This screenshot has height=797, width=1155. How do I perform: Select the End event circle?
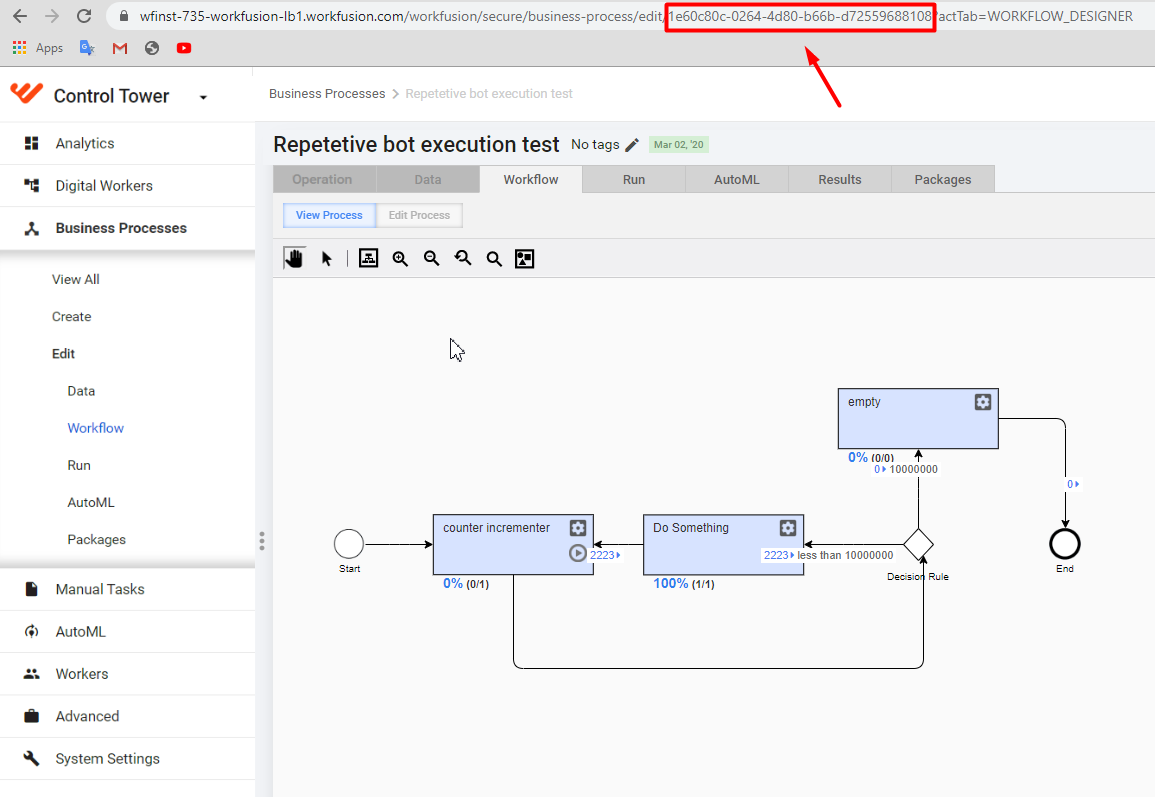[1065, 544]
